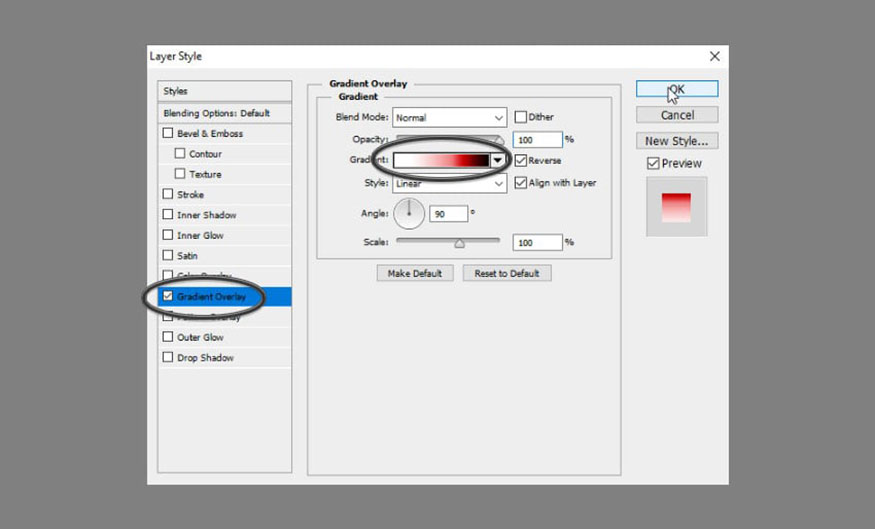The image size is (875, 529).
Task: Enable the Contour checkbox
Action: coord(180,153)
